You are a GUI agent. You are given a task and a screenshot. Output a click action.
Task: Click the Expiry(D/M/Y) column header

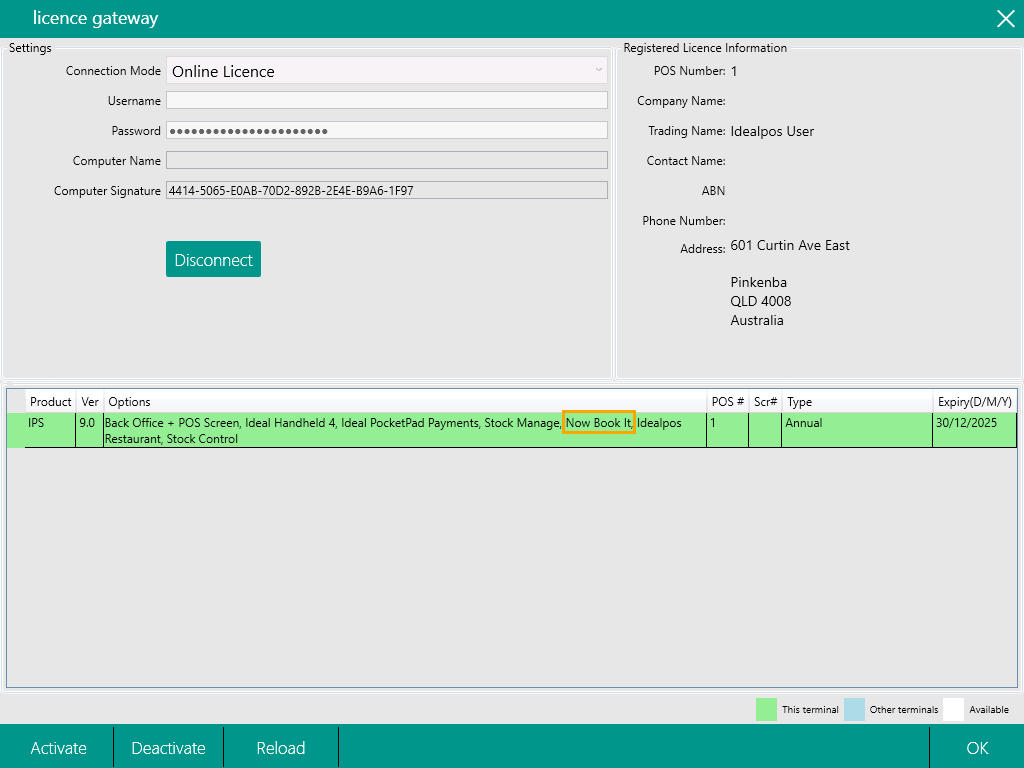pos(974,402)
